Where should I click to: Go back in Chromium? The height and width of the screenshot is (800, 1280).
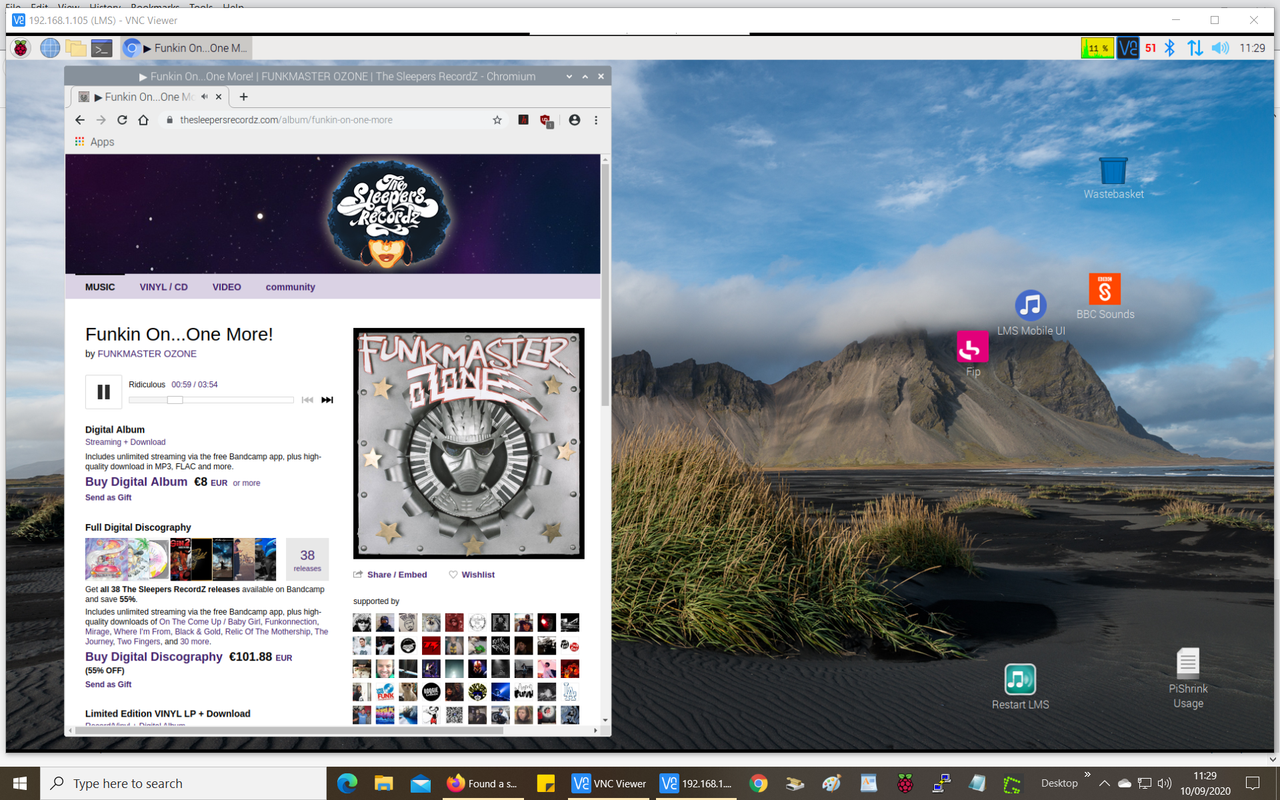pos(80,120)
